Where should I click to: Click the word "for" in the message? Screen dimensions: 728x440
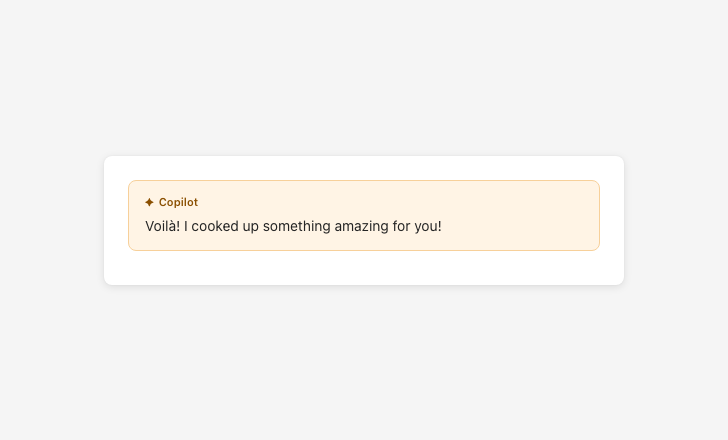pos(401,226)
